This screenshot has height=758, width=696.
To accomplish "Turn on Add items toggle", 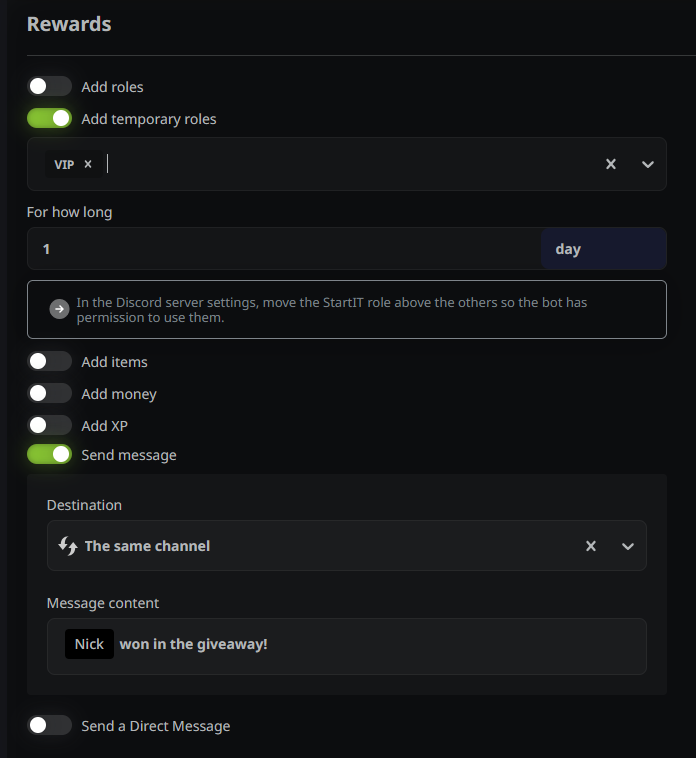I will coord(50,362).
